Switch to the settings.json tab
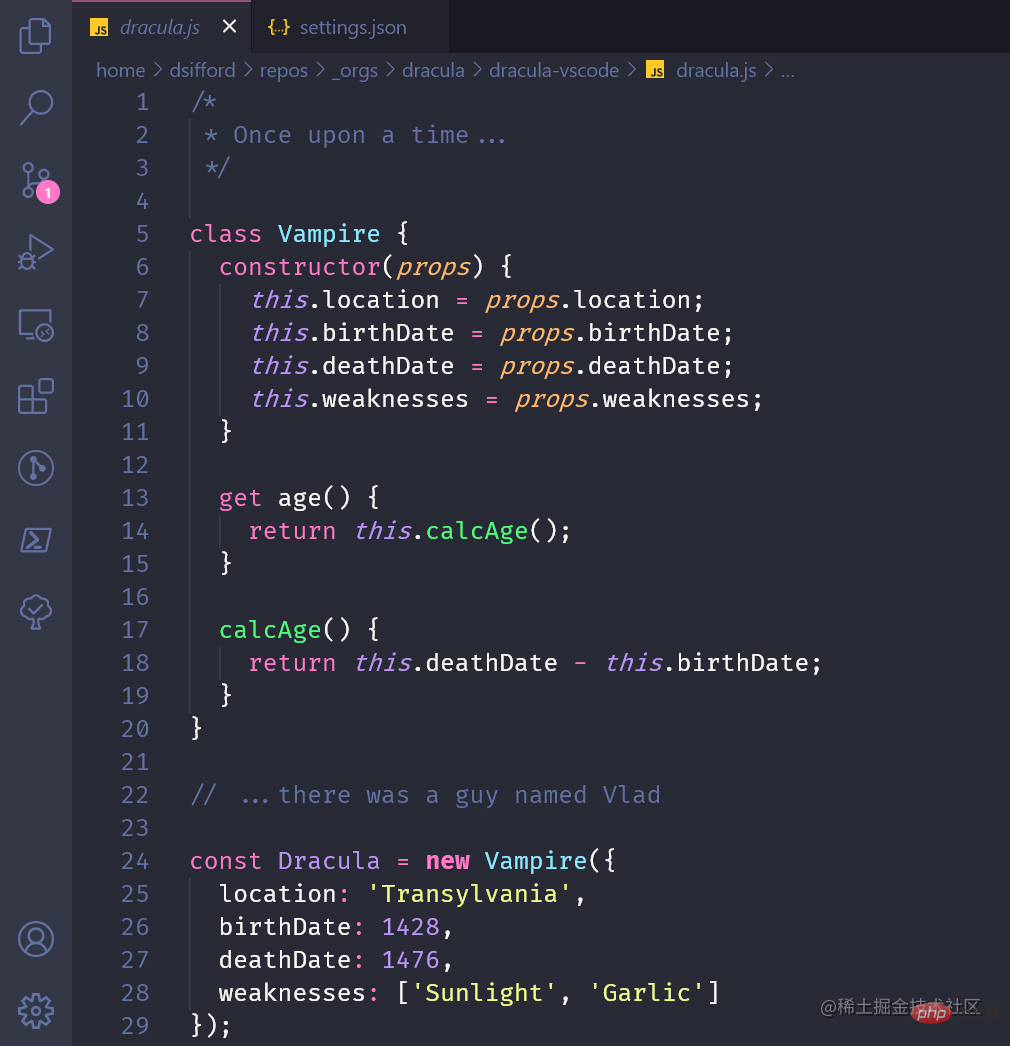The height and width of the screenshot is (1046, 1010). [x=352, y=27]
